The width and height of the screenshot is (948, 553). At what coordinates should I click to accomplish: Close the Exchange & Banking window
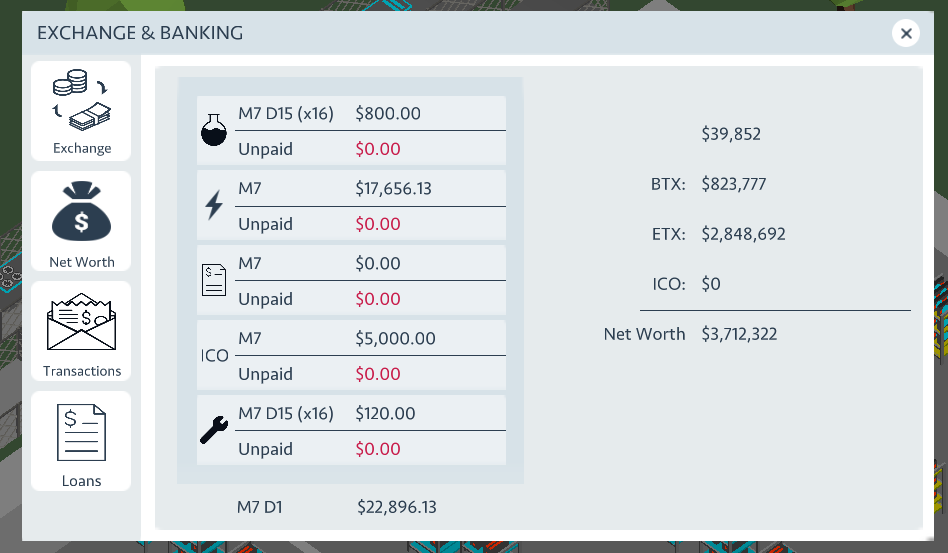906,33
